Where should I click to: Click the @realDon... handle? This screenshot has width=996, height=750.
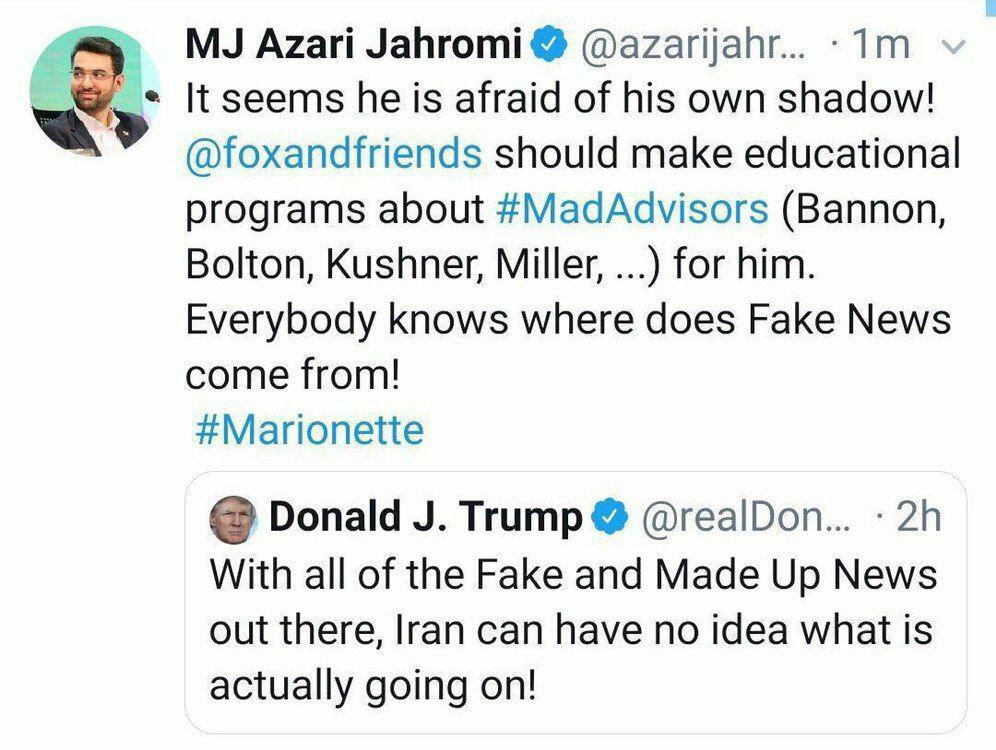745,516
